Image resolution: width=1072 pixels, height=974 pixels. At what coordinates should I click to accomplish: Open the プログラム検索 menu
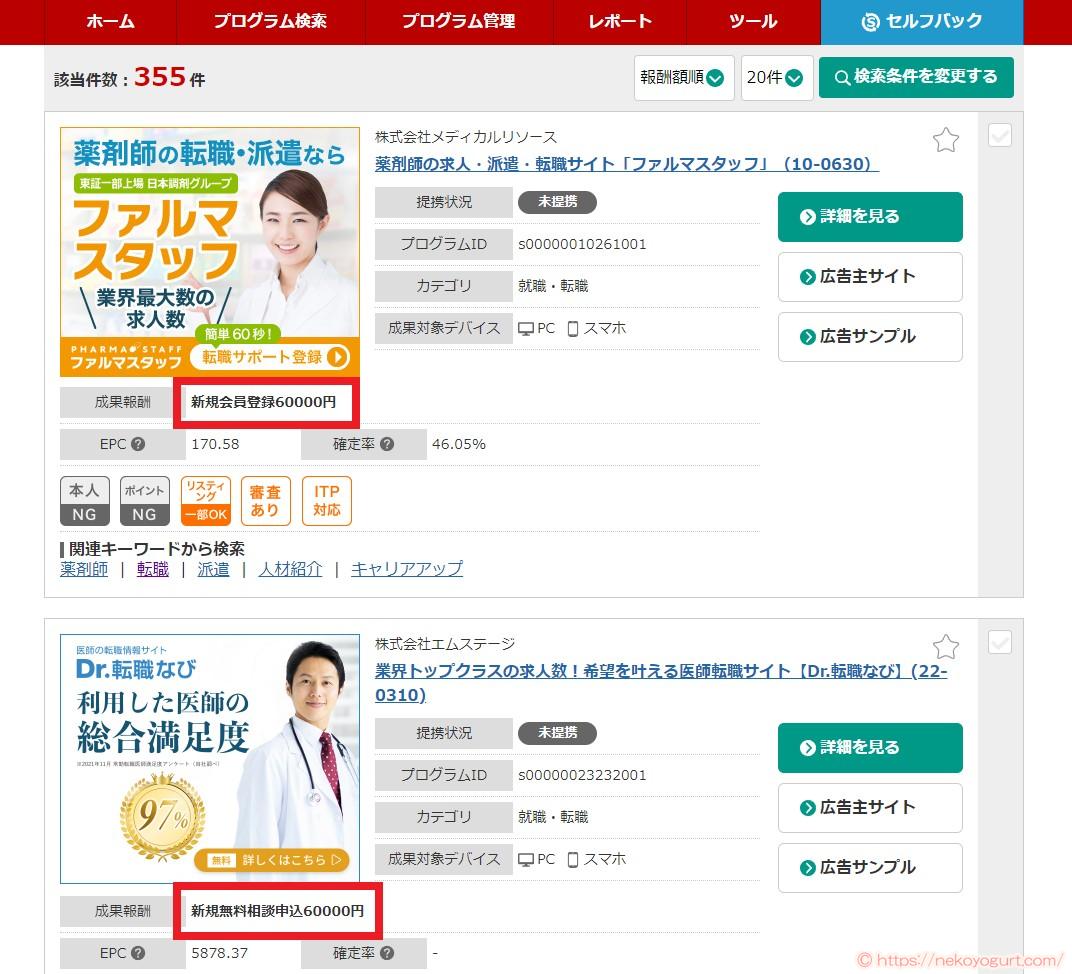[x=270, y=22]
